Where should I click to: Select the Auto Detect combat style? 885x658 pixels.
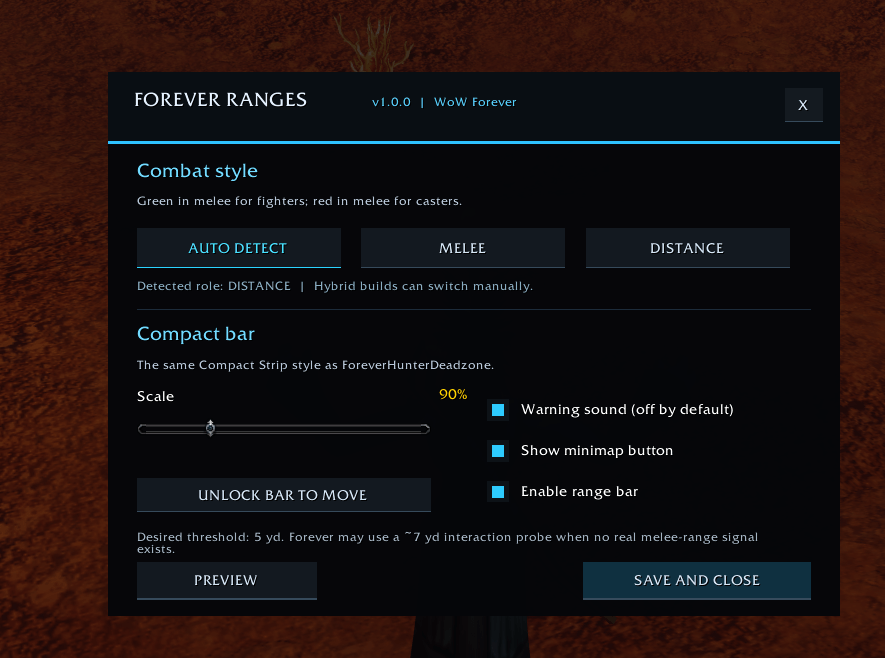pyautogui.click(x=239, y=248)
